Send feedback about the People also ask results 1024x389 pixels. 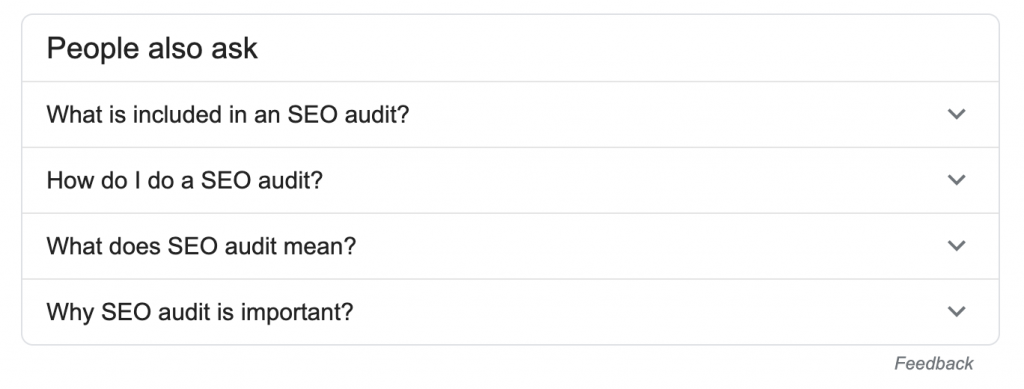click(x=934, y=364)
